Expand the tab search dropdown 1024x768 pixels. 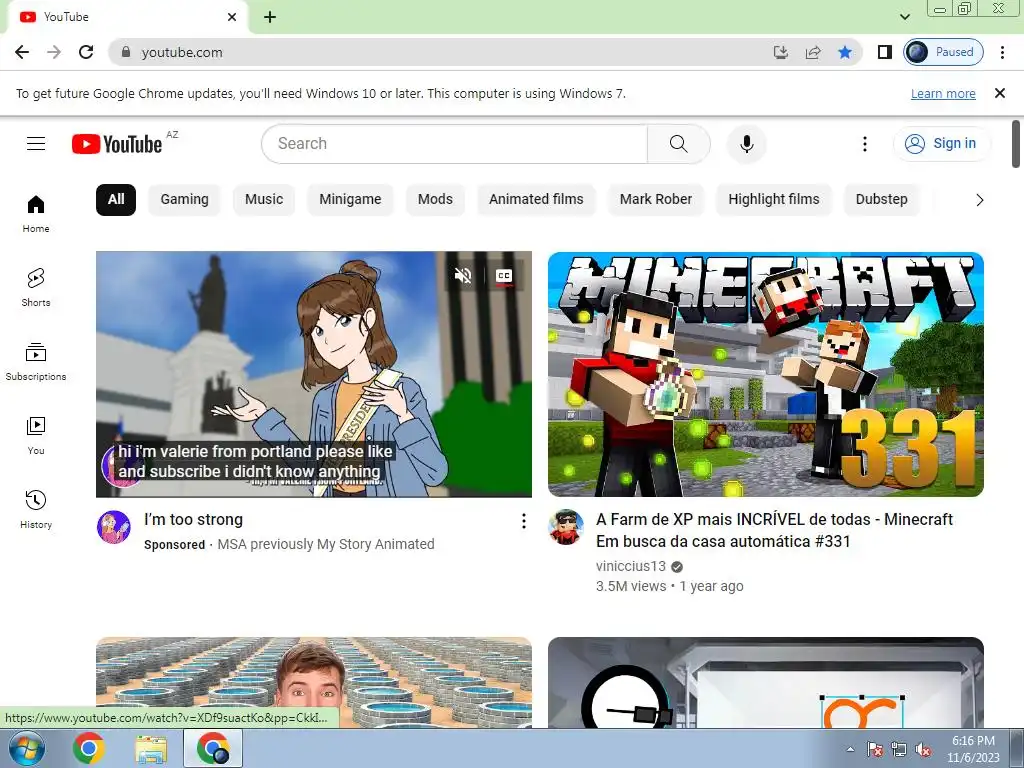[x=905, y=17]
